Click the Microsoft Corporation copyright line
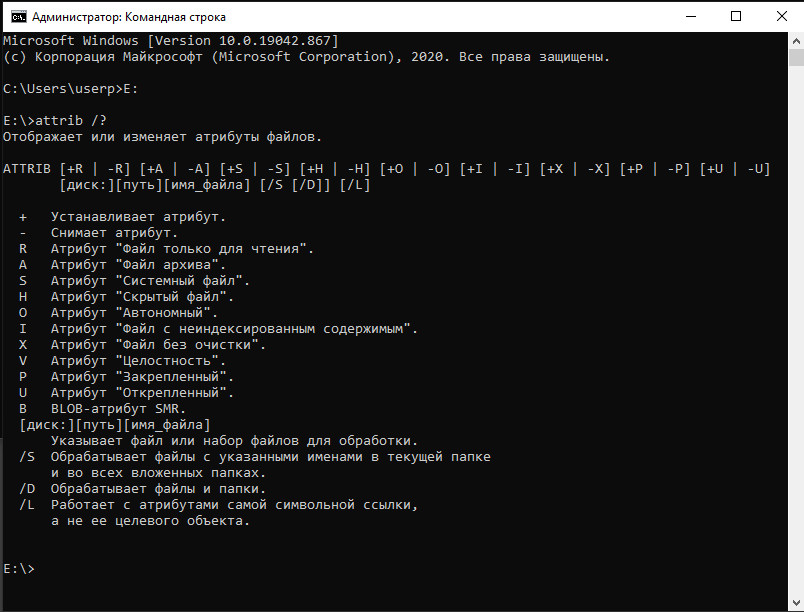 (x=306, y=57)
